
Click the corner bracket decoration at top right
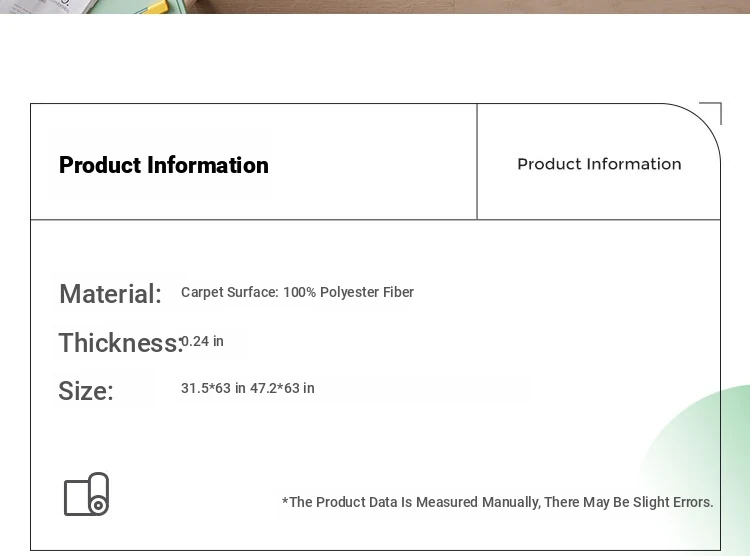(x=710, y=113)
